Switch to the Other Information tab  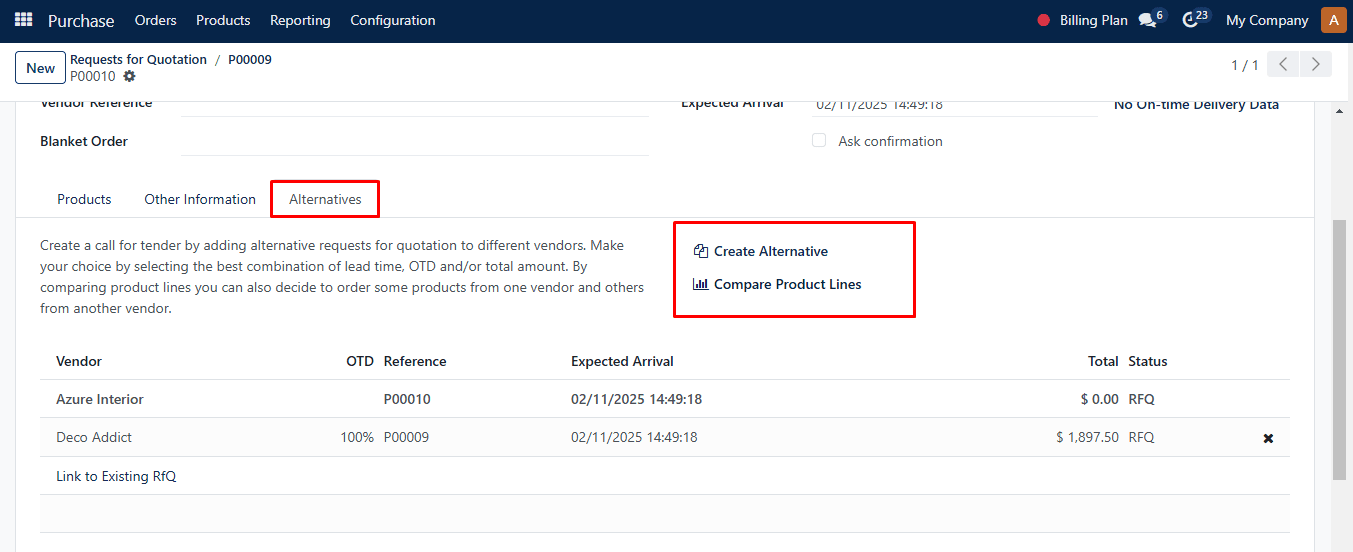coord(200,199)
